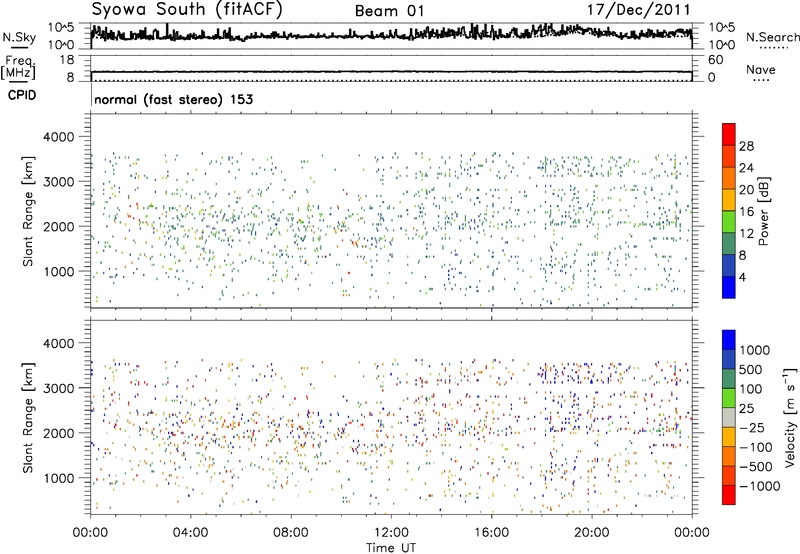This screenshot has height=554, width=800.
Task: Click "Slant Range [km]" label of power panel
Action: [x=28, y=211]
